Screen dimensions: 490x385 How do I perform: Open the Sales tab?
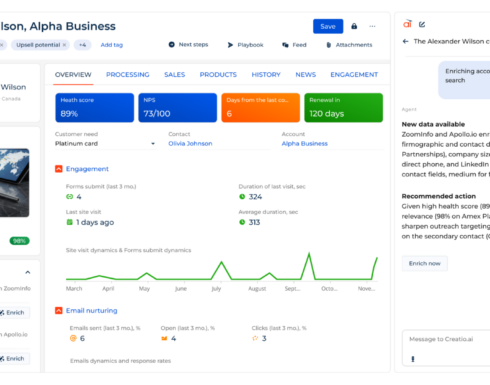[174, 75]
